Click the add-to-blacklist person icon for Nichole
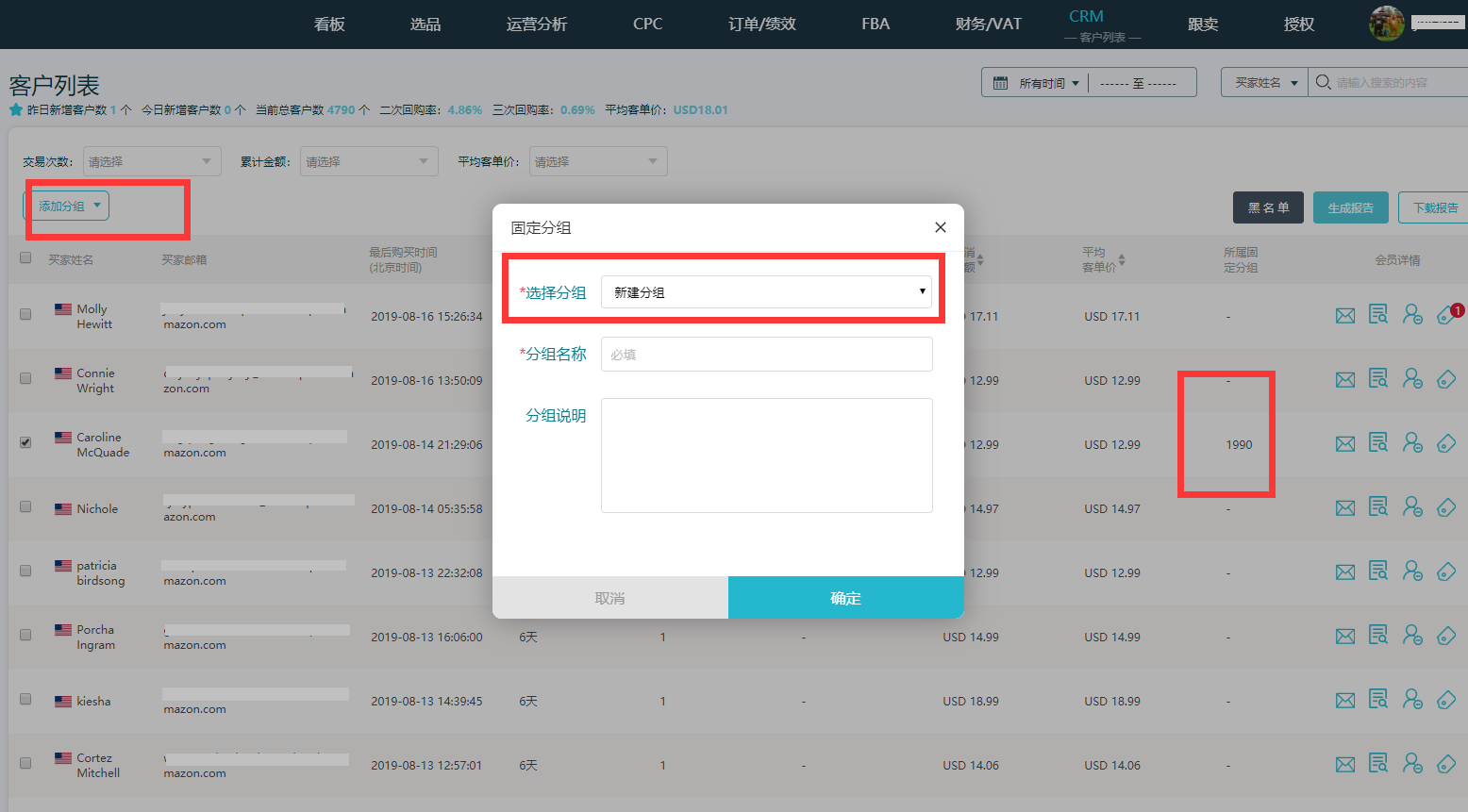Image resolution: width=1468 pixels, height=812 pixels. tap(1412, 506)
